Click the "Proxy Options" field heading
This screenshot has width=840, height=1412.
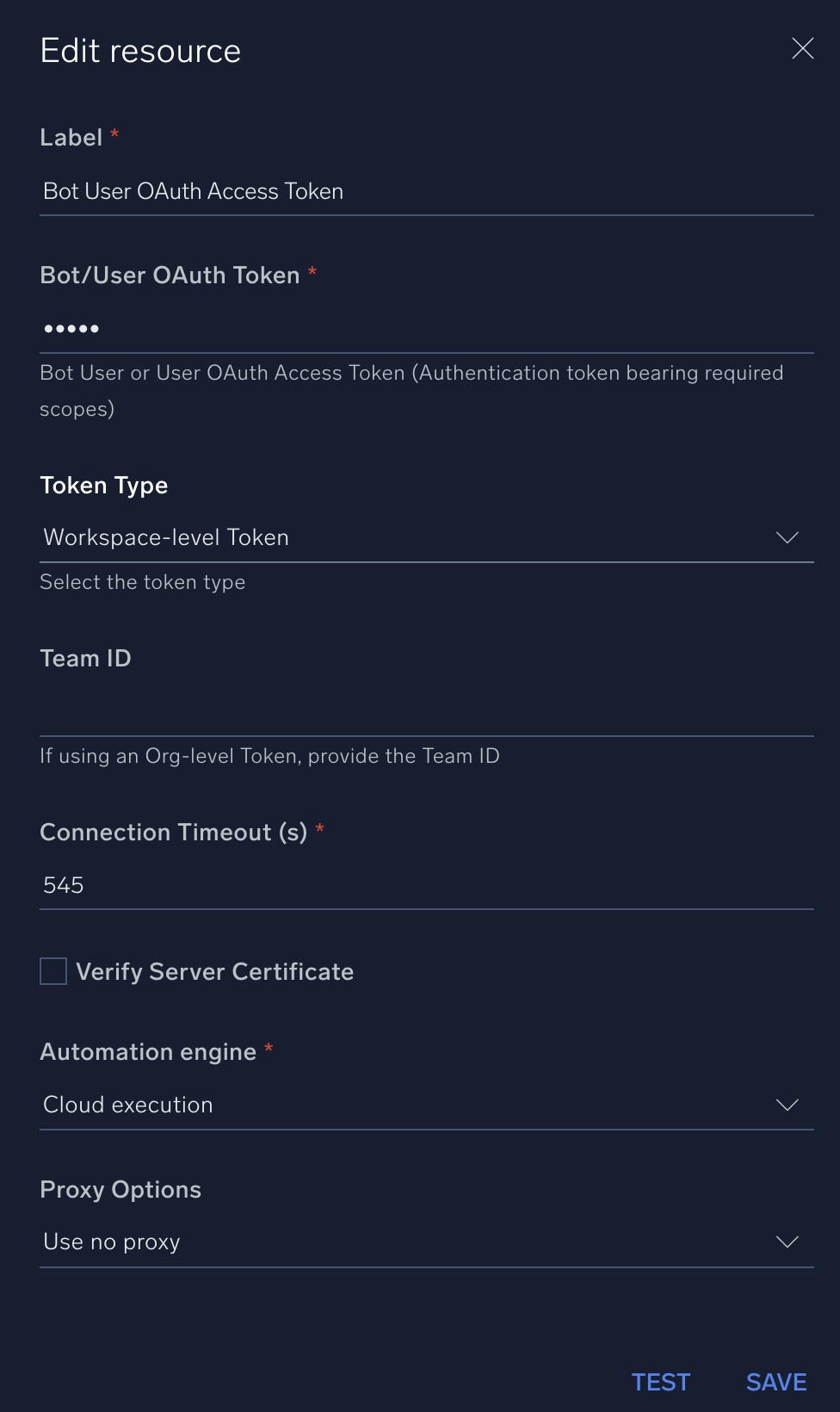pos(120,1190)
